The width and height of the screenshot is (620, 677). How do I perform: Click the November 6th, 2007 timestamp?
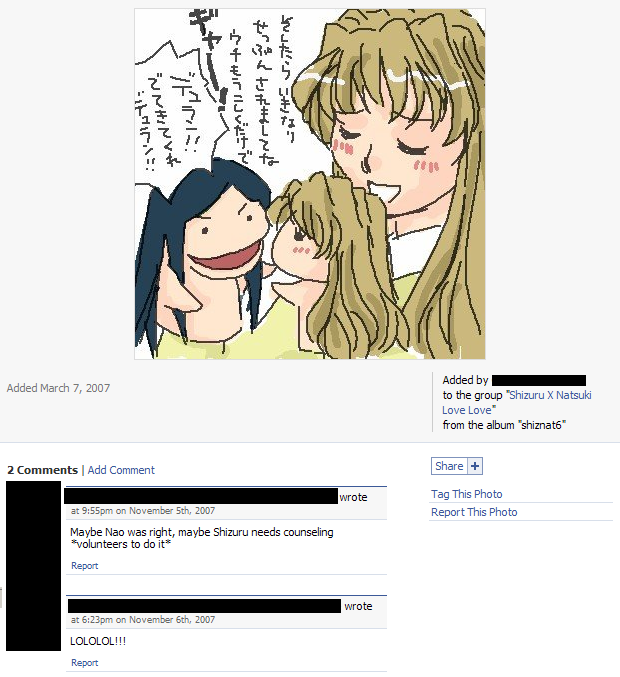click(x=143, y=620)
